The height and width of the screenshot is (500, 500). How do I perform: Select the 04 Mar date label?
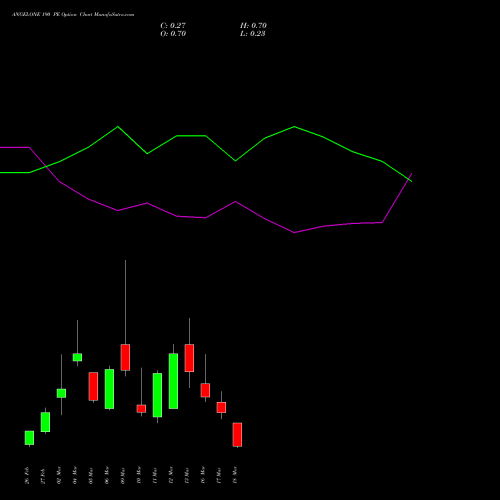point(75,475)
